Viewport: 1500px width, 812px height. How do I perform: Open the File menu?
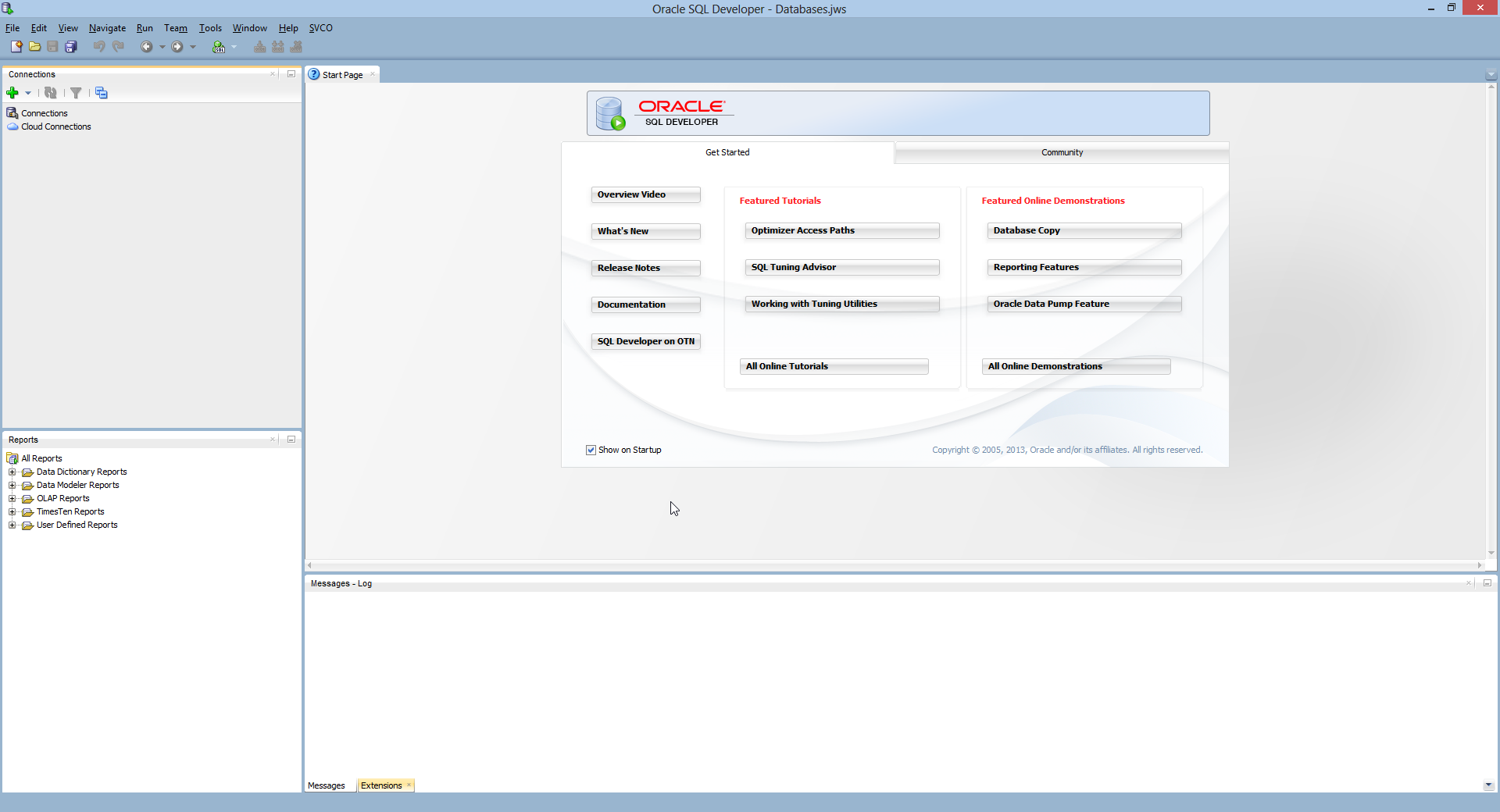[12, 28]
